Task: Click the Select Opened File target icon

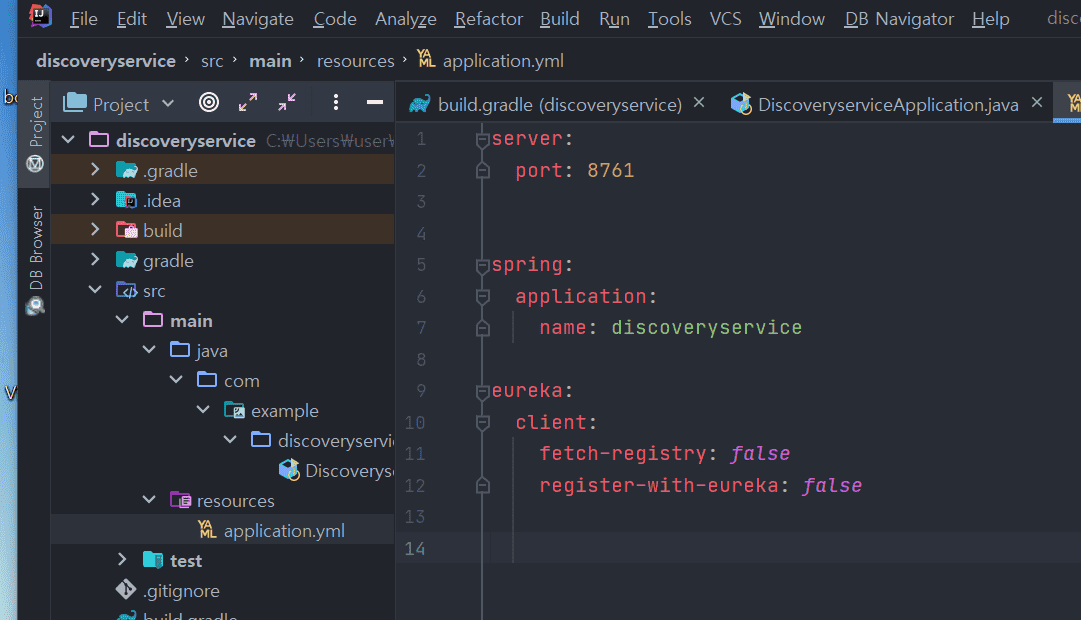Action: coord(209,103)
